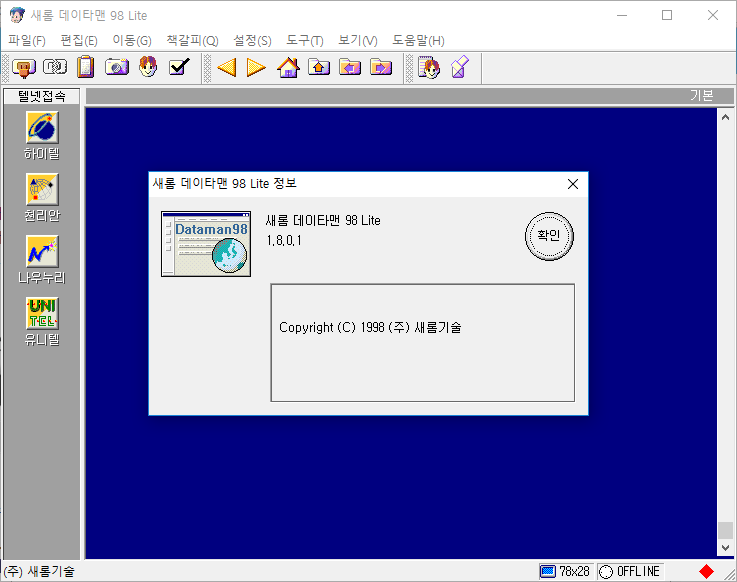Open the 도움말(H) menu

[418, 40]
